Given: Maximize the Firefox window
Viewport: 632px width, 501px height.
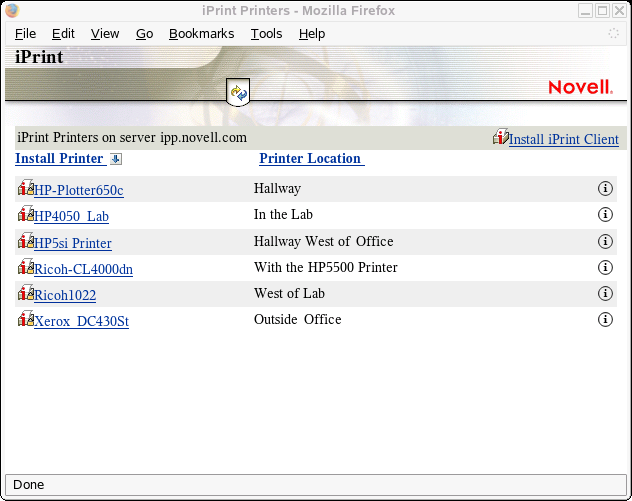Looking at the screenshot, I should tap(602, 10).
